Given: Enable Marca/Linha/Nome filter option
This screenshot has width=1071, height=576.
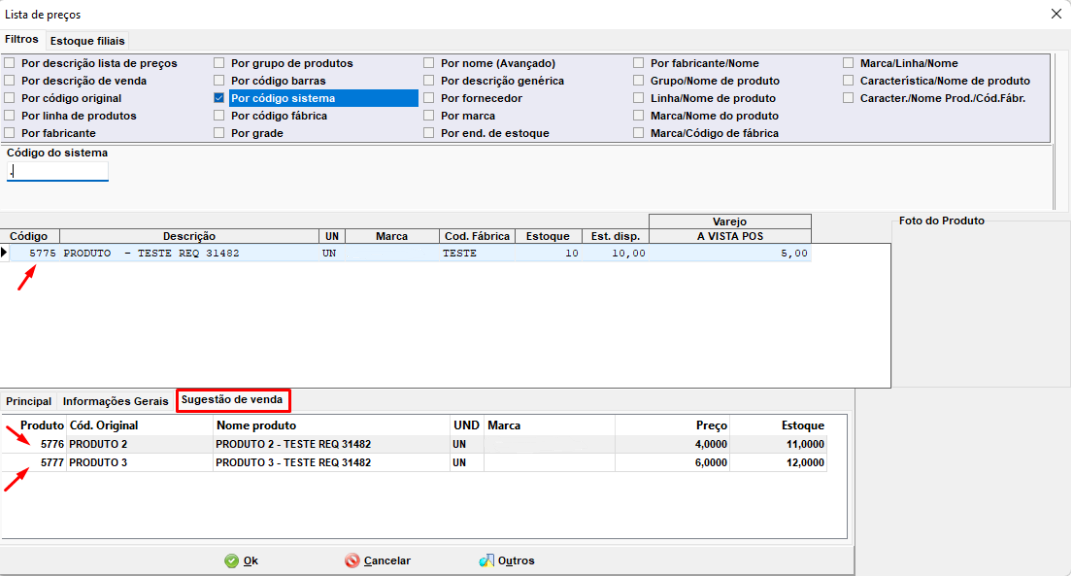Looking at the screenshot, I should pos(849,64).
